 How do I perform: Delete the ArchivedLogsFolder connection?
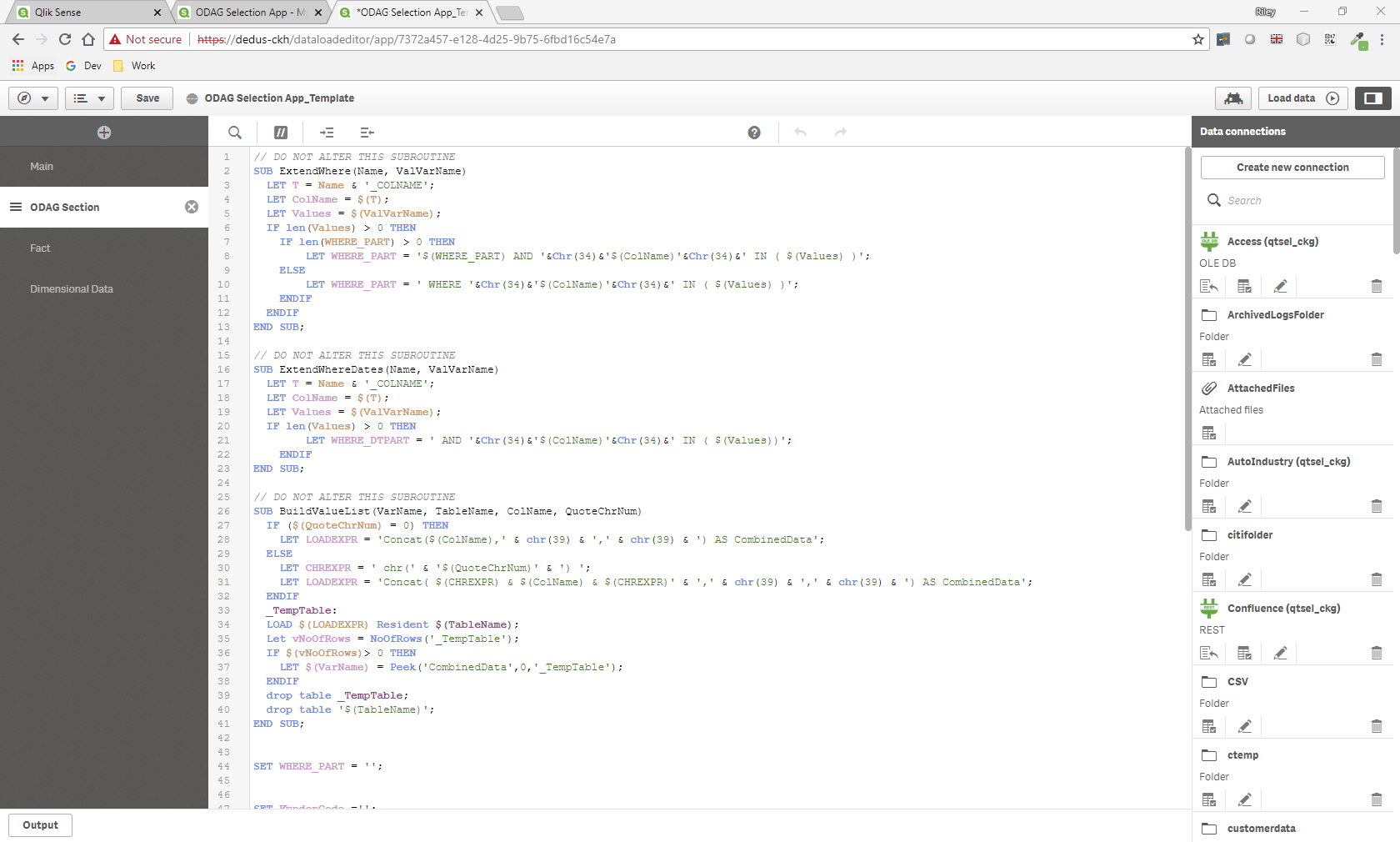tap(1377, 359)
